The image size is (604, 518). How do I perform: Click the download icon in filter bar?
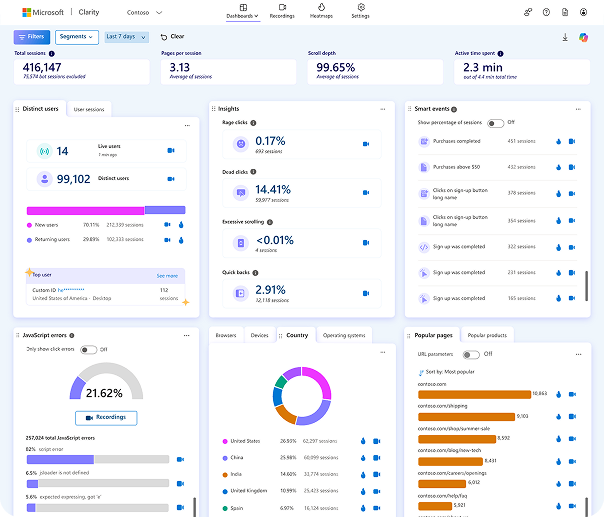click(x=565, y=37)
